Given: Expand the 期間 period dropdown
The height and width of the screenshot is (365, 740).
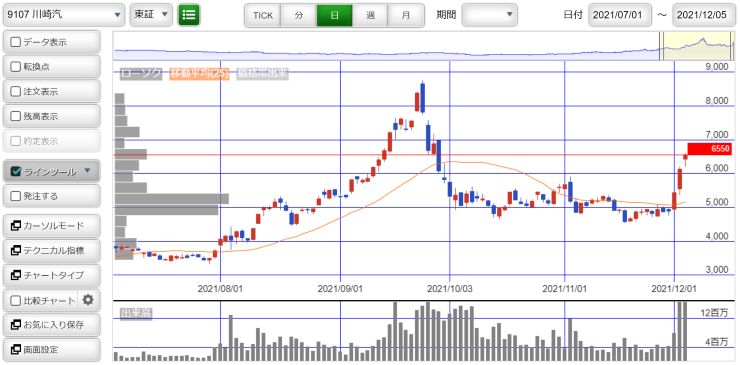Looking at the screenshot, I should (x=489, y=15).
